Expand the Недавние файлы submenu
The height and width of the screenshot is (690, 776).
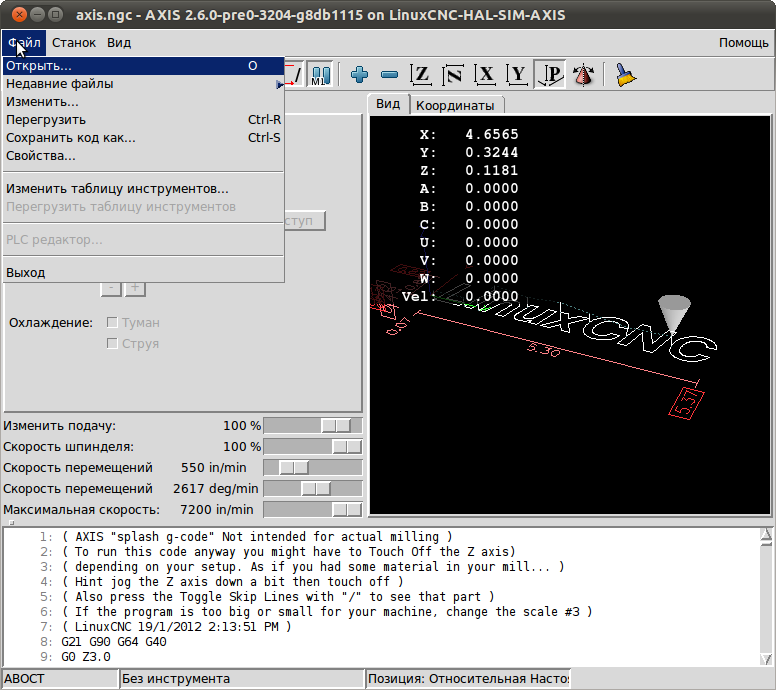(x=144, y=84)
